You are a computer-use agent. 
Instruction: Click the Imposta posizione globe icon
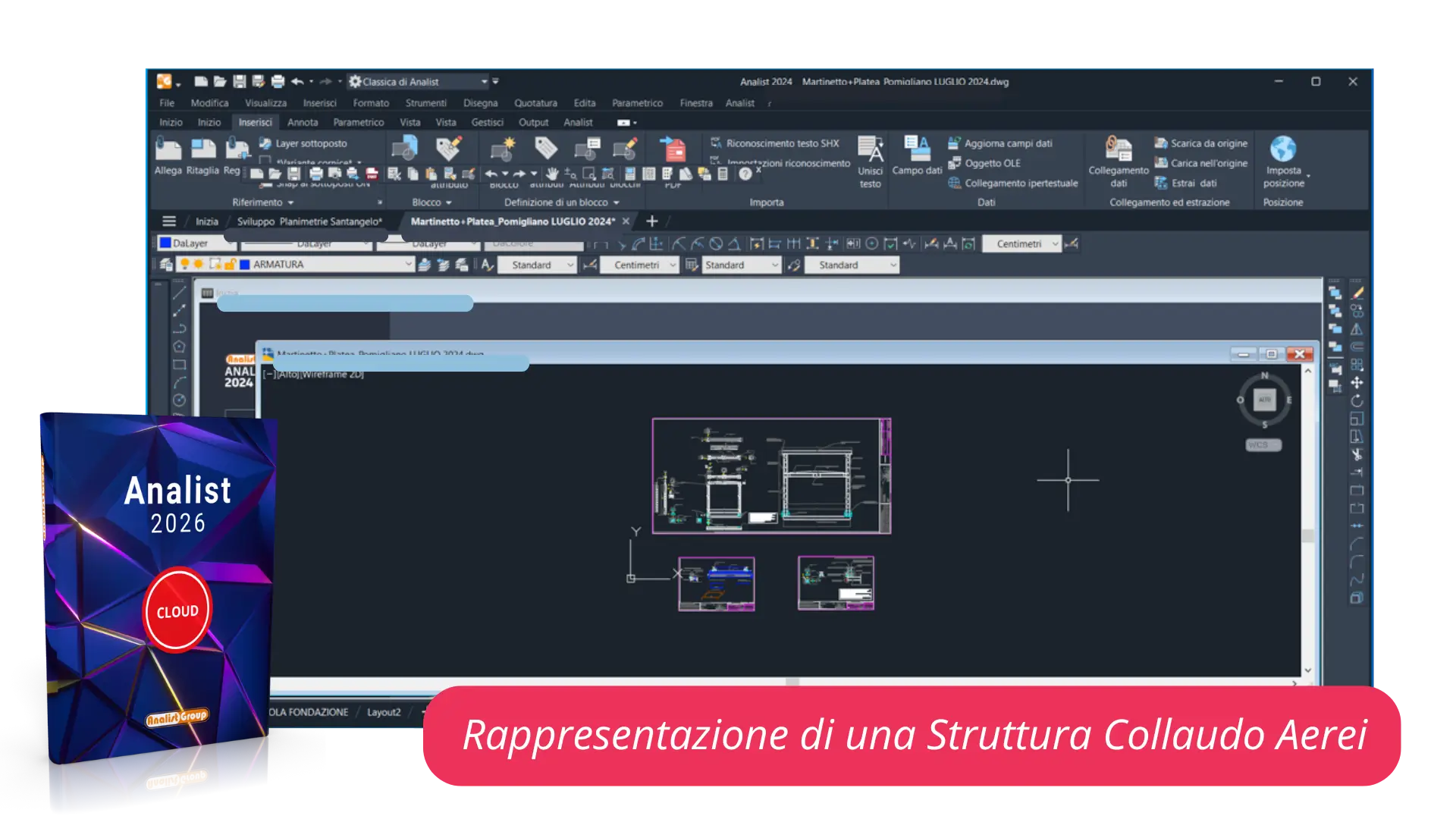(x=1283, y=149)
